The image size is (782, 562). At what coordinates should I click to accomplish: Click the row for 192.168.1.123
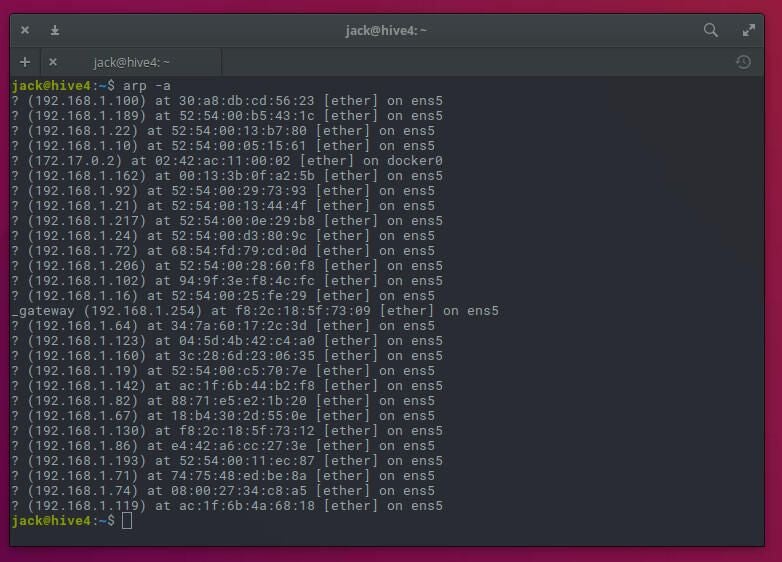(227, 341)
